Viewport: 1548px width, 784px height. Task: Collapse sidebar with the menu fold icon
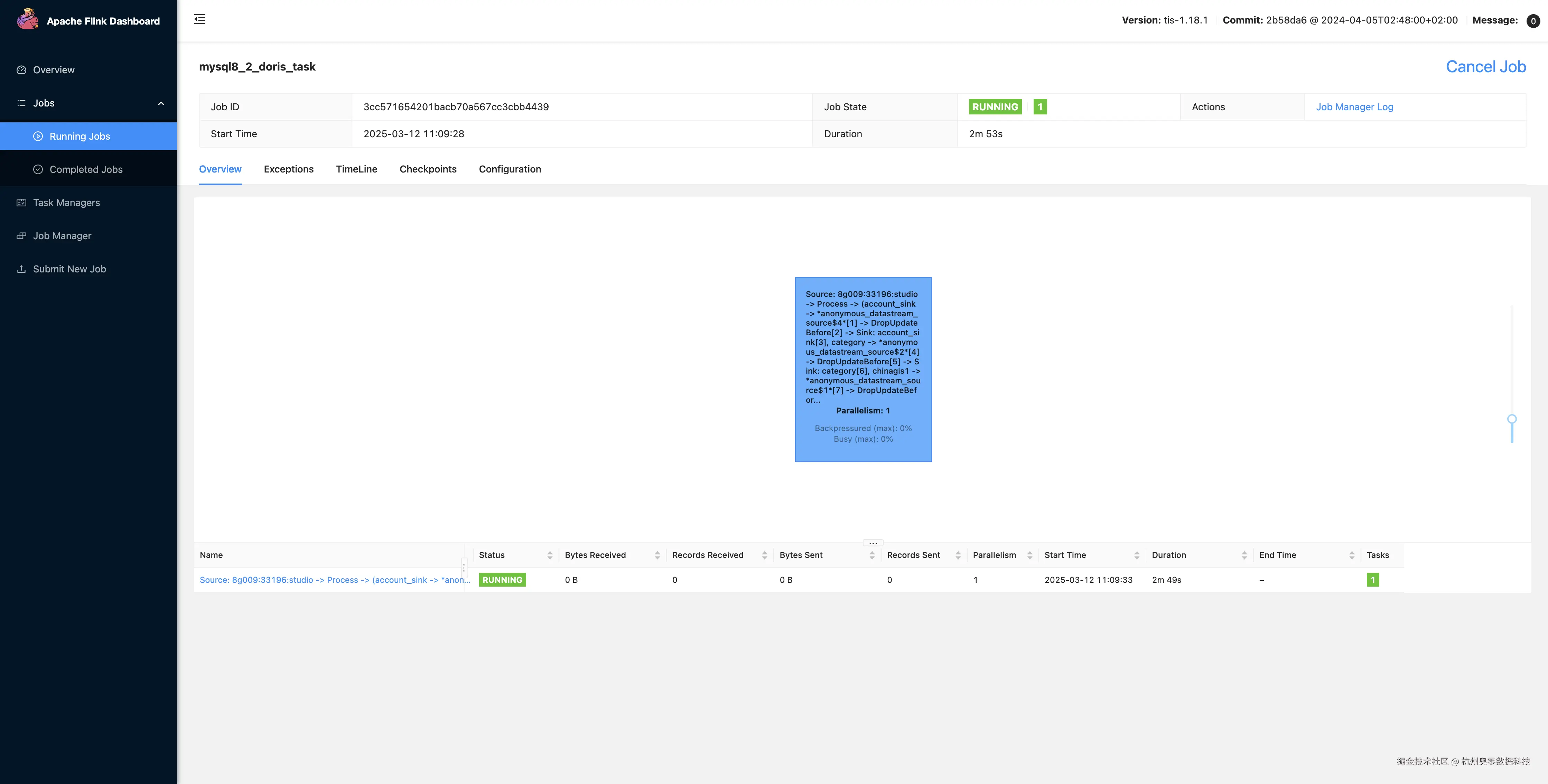[199, 19]
